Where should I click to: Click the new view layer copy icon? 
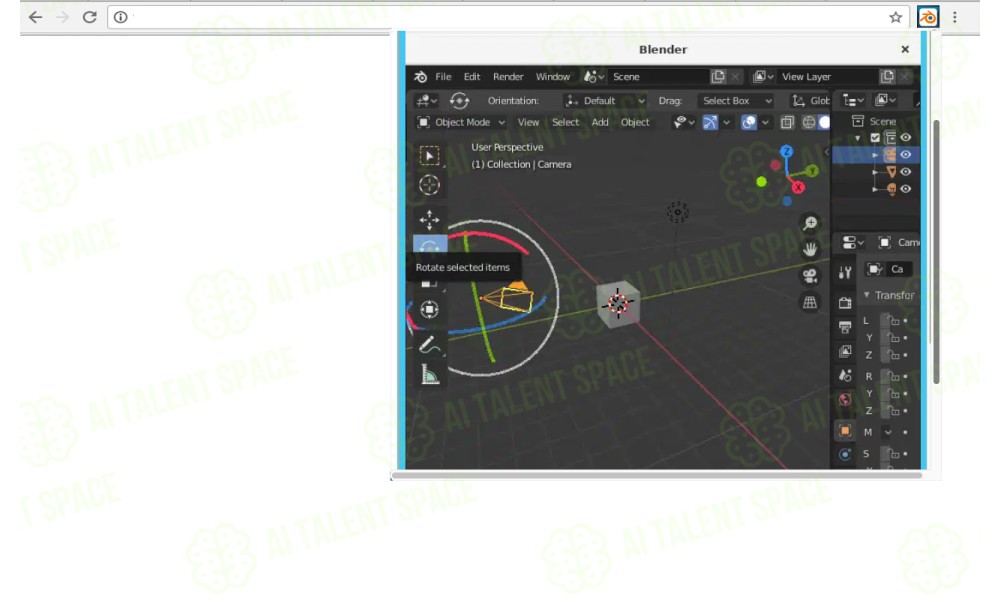[x=887, y=77]
